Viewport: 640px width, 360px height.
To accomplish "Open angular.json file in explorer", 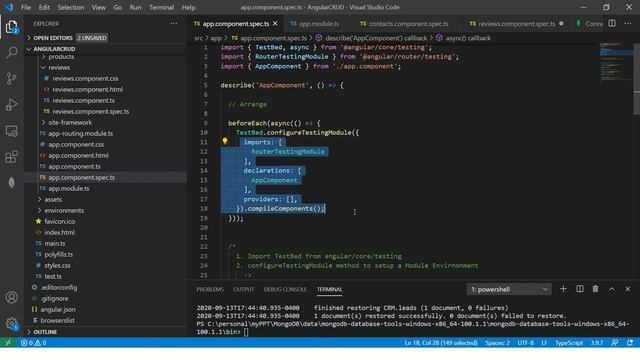I will click(58, 309).
